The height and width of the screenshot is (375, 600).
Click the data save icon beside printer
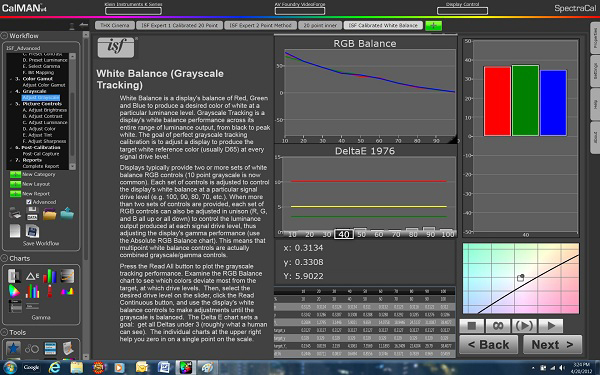click(x=32, y=214)
